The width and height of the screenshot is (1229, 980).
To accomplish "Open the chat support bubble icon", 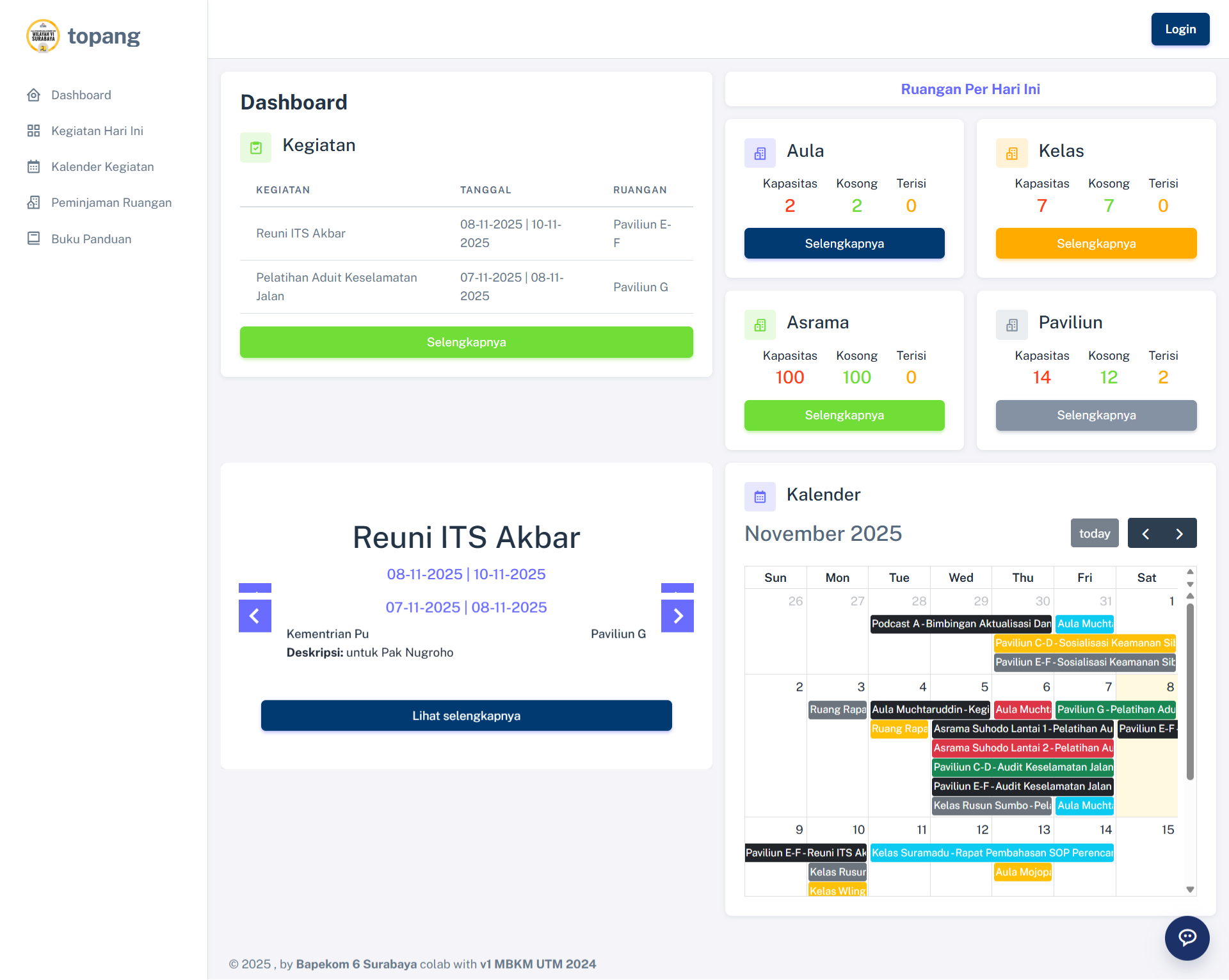I will point(1187,938).
